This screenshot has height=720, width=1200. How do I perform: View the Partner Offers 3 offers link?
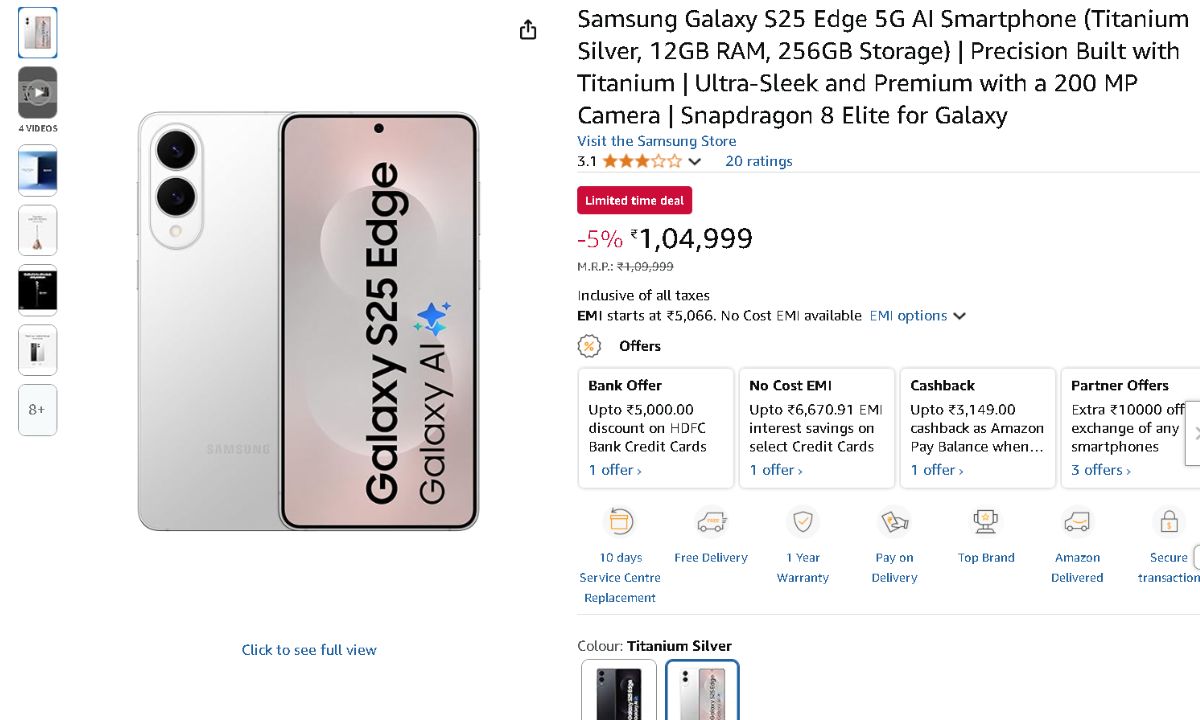[x=1101, y=470]
